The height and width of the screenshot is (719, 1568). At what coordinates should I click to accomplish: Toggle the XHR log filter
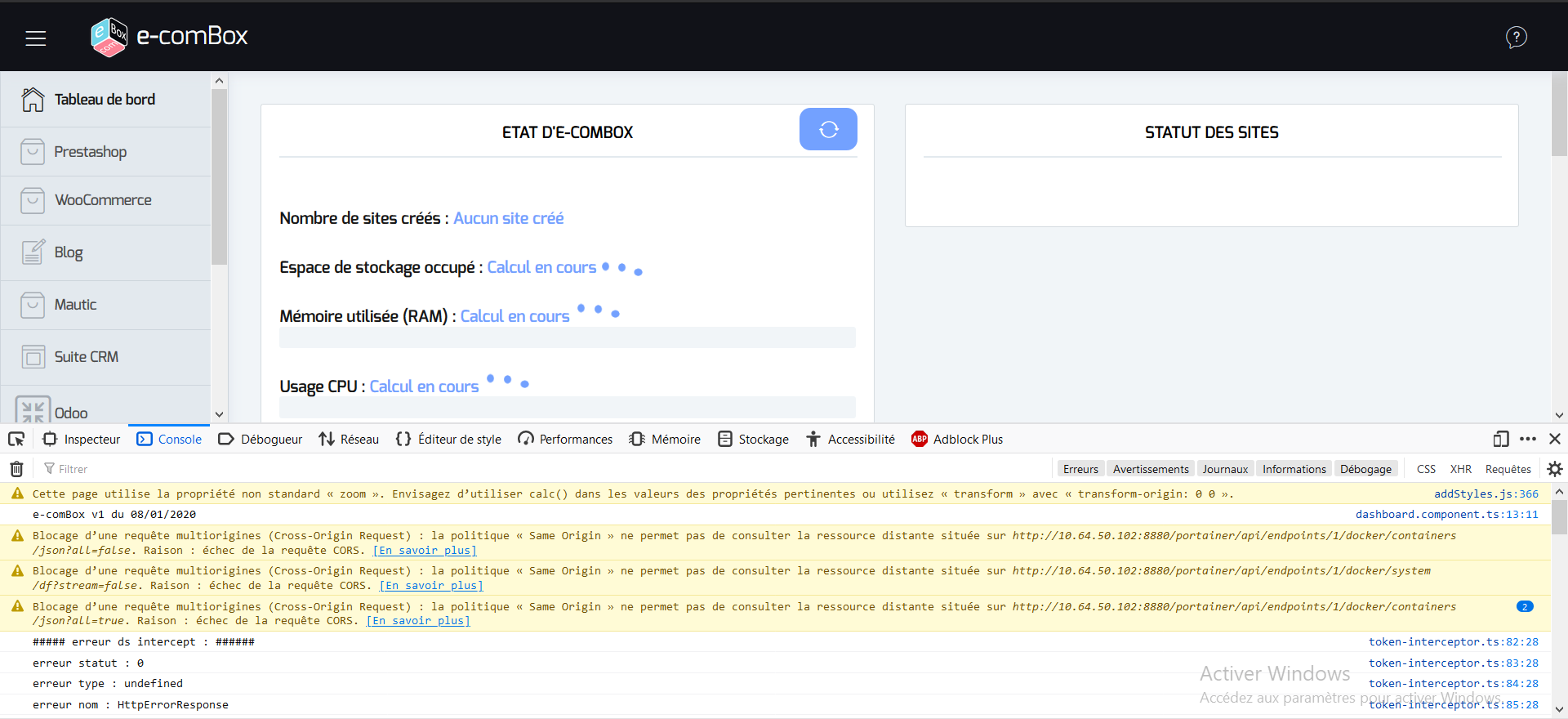point(1460,469)
